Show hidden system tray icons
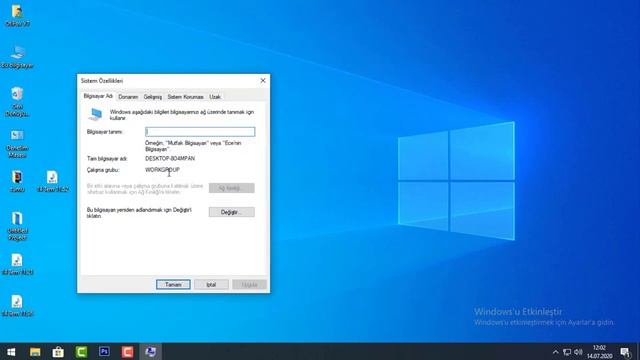 [x=555, y=352]
